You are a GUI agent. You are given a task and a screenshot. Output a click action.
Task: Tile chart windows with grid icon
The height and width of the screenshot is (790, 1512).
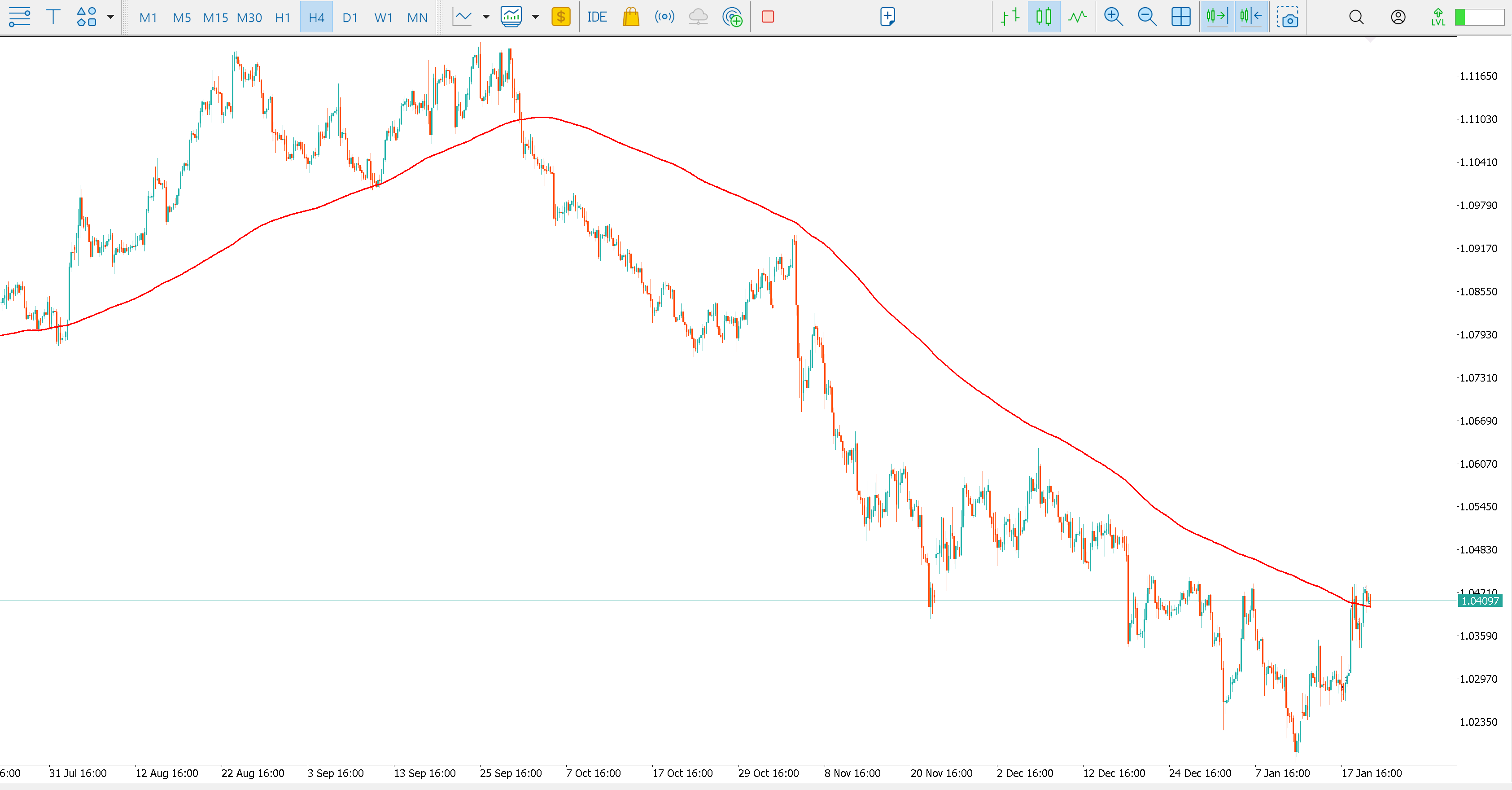coord(1181,17)
